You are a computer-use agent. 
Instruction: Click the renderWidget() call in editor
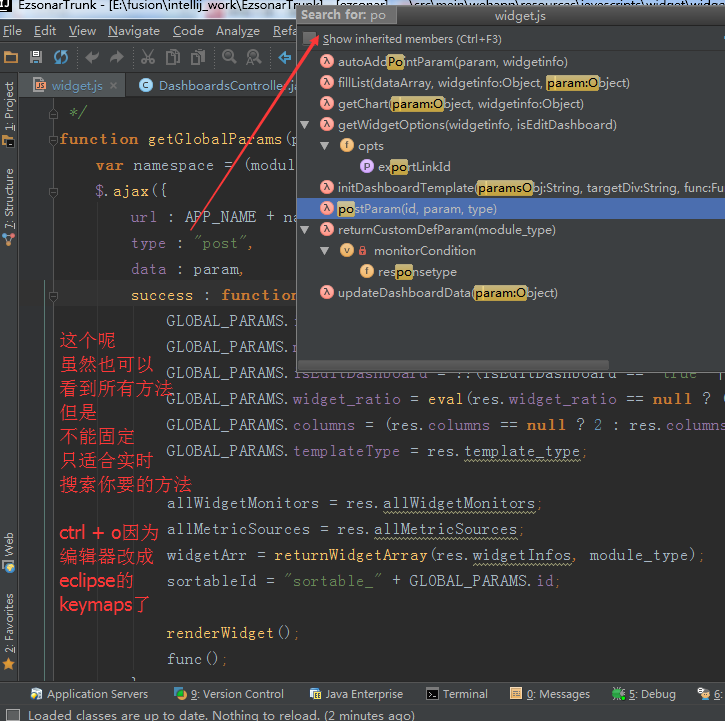coord(233,633)
